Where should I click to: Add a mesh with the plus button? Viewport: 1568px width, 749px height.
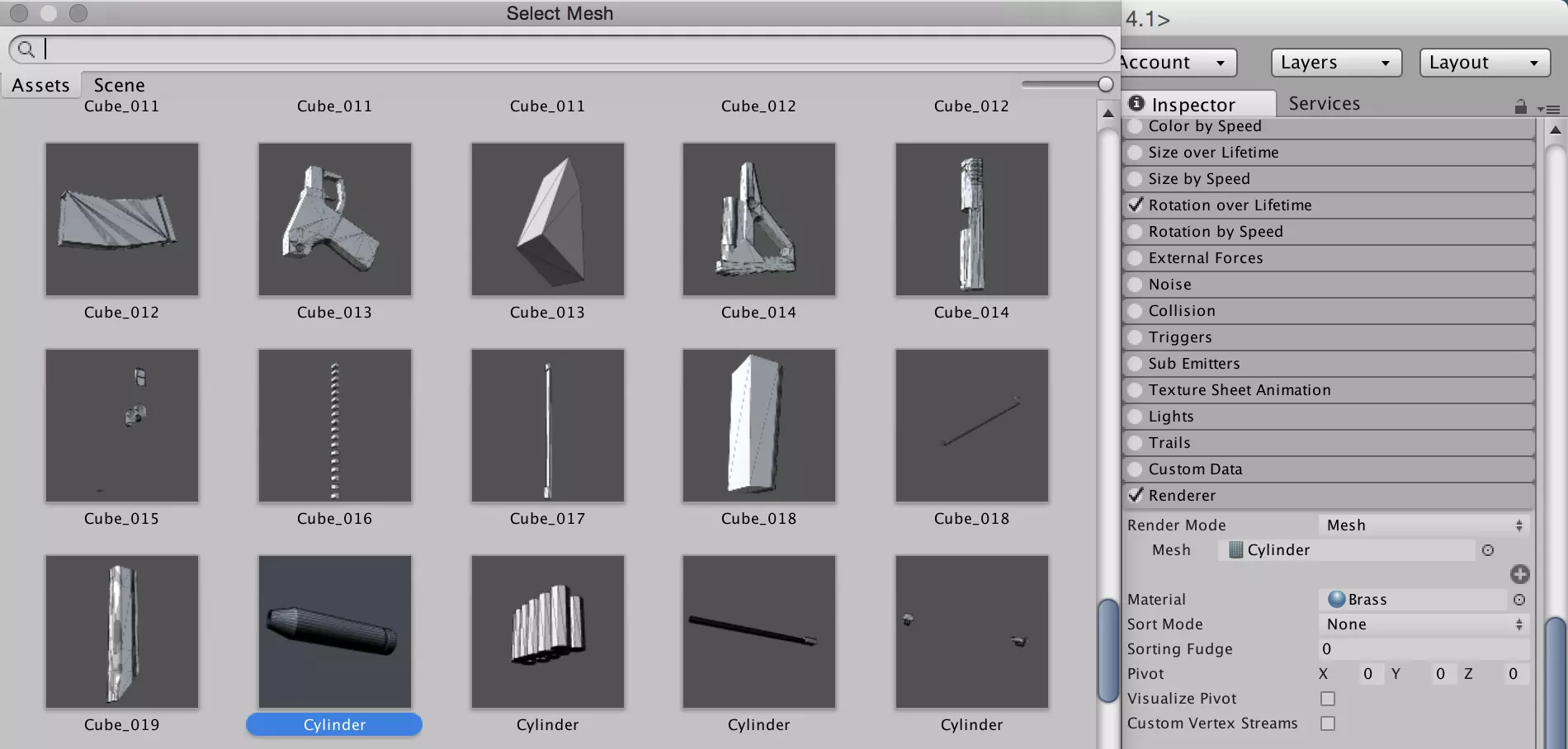(1519, 574)
